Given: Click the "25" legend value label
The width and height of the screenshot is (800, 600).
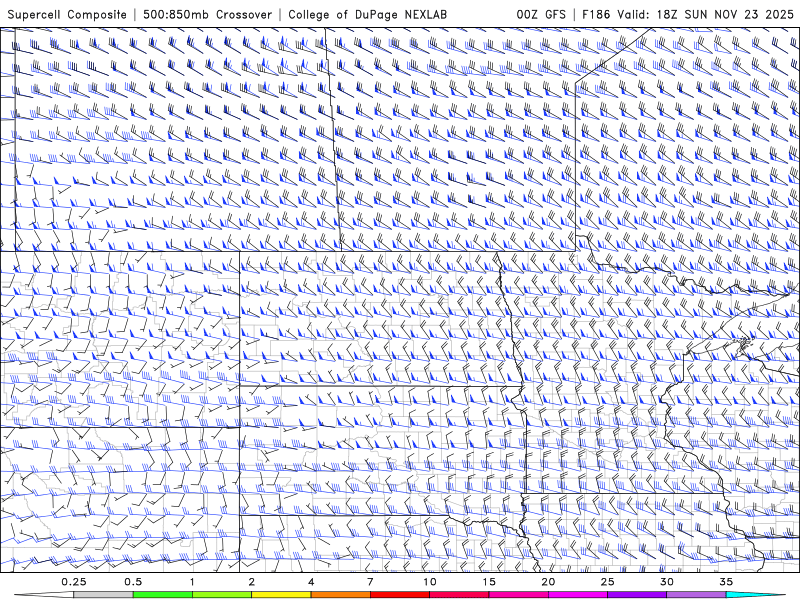Looking at the screenshot, I should click(x=607, y=582).
